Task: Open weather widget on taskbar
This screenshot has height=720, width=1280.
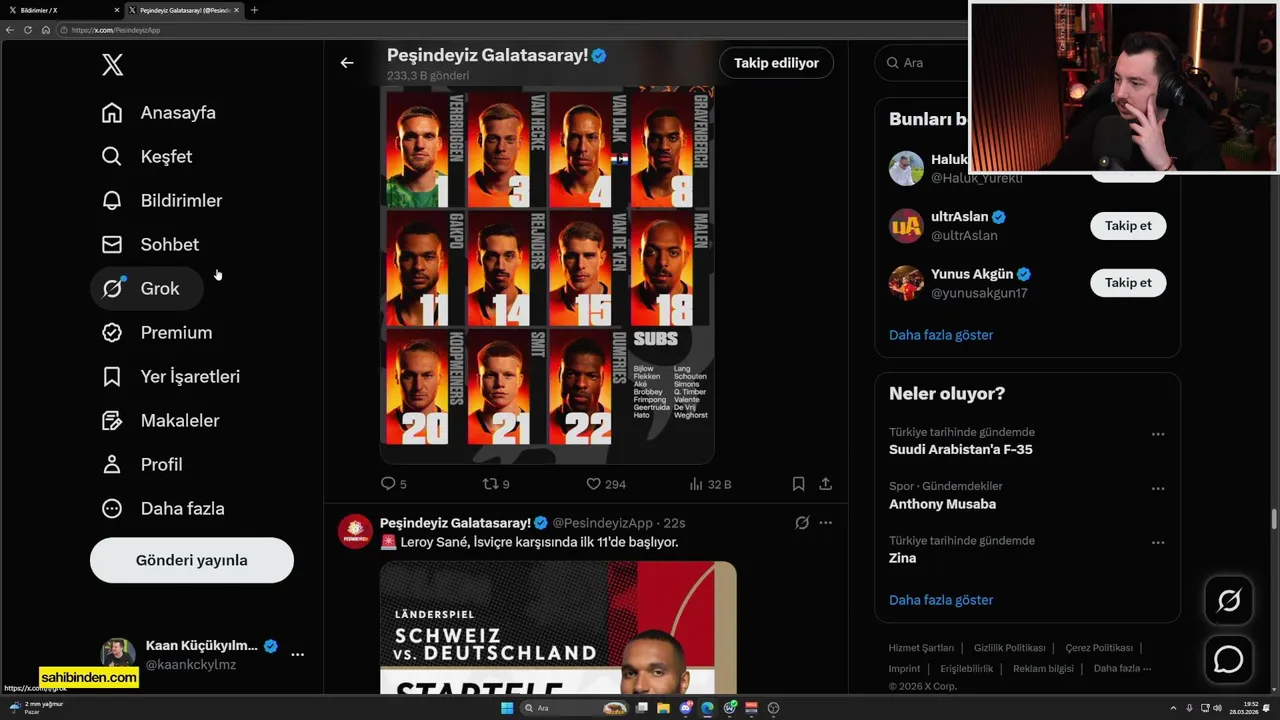Action: (x=35, y=708)
